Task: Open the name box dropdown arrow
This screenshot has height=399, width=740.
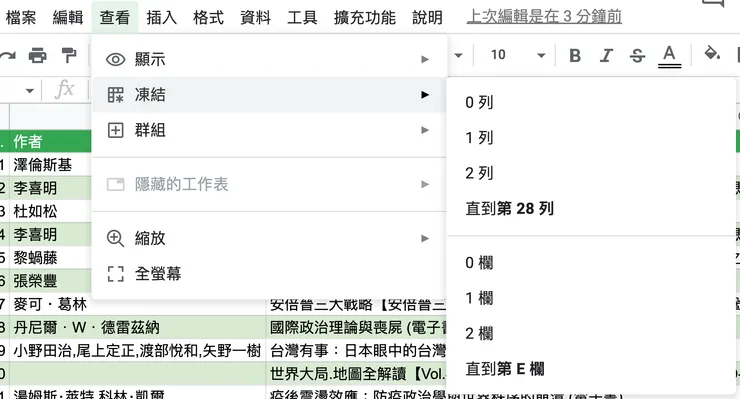Action: 30,90
